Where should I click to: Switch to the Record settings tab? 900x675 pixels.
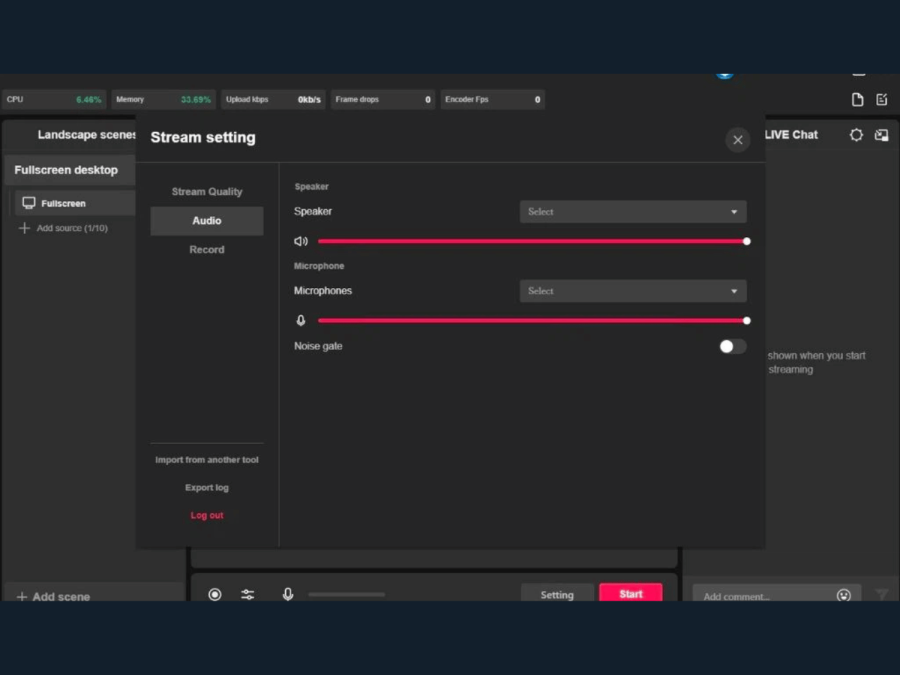207,250
